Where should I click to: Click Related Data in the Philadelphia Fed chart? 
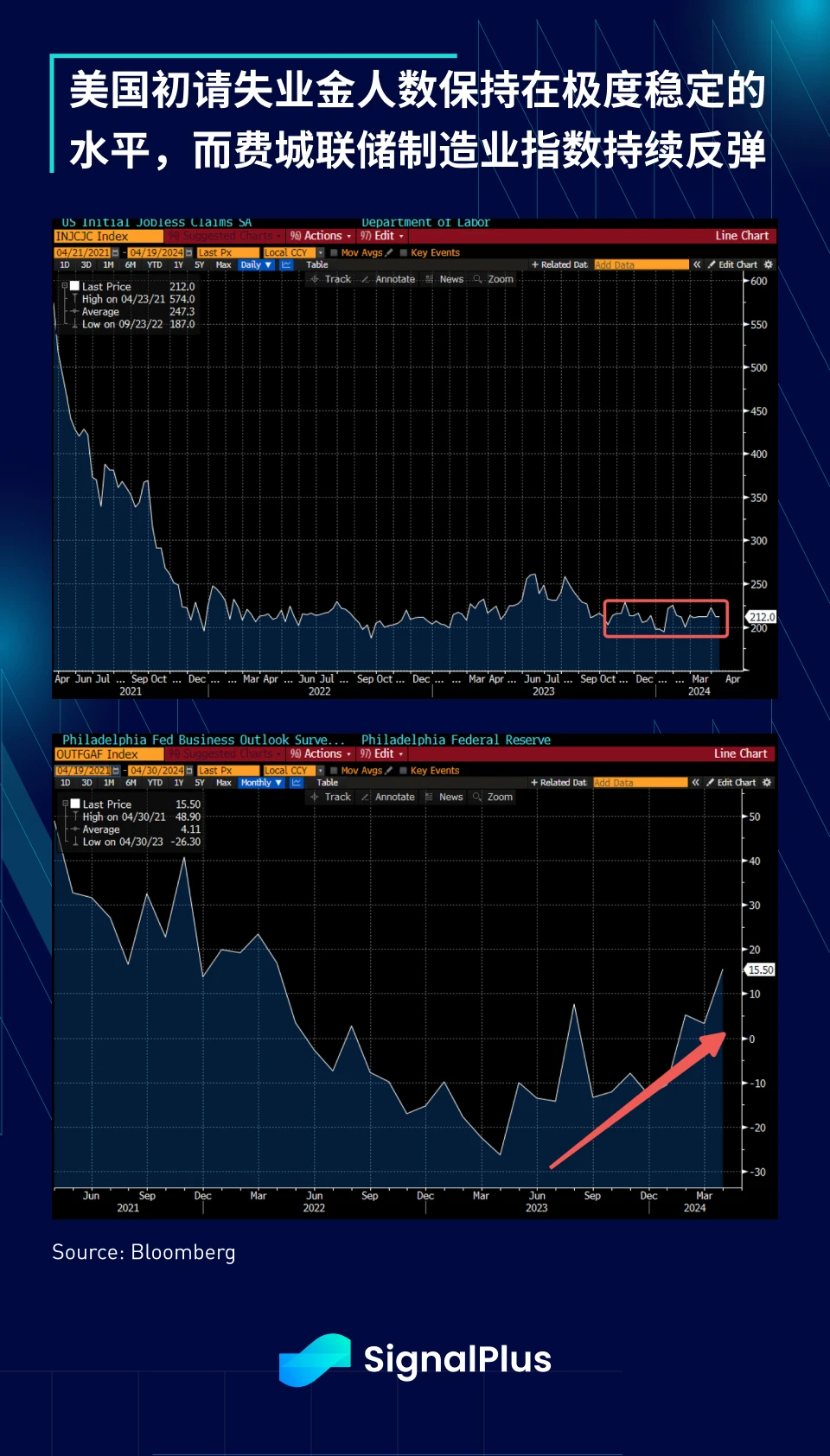tap(559, 782)
